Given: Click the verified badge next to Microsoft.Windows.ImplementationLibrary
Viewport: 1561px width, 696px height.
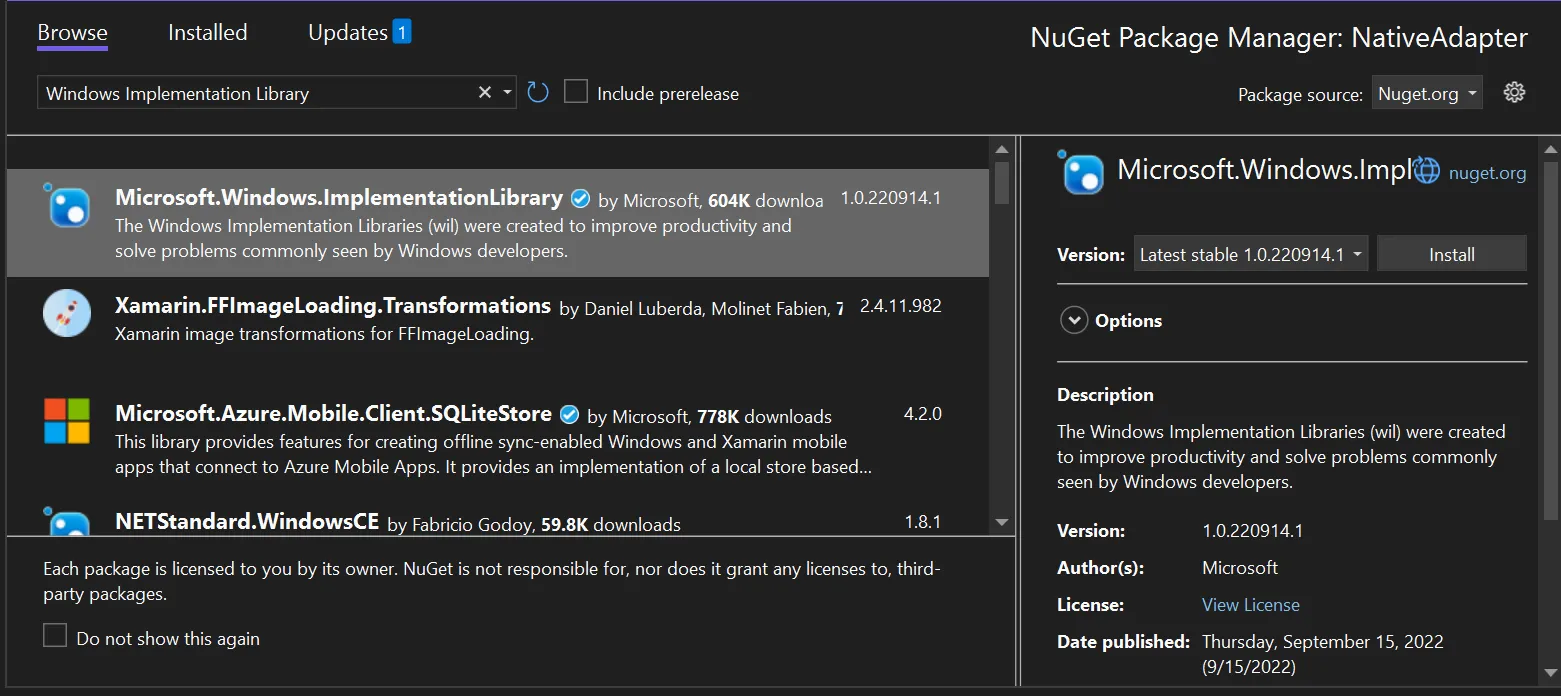Looking at the screenshot, I should [580, 197].
